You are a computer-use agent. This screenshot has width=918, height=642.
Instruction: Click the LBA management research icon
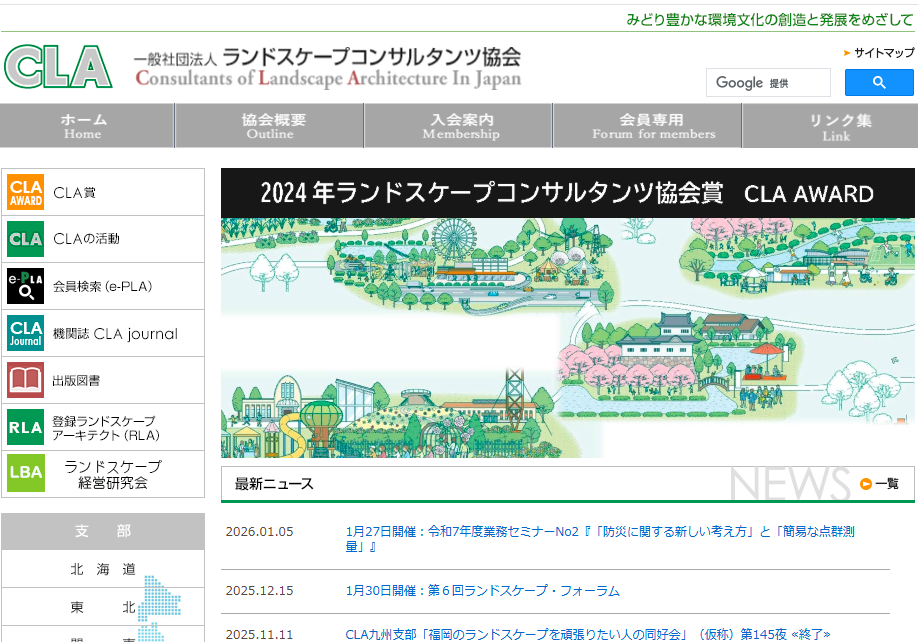point(26,474)
